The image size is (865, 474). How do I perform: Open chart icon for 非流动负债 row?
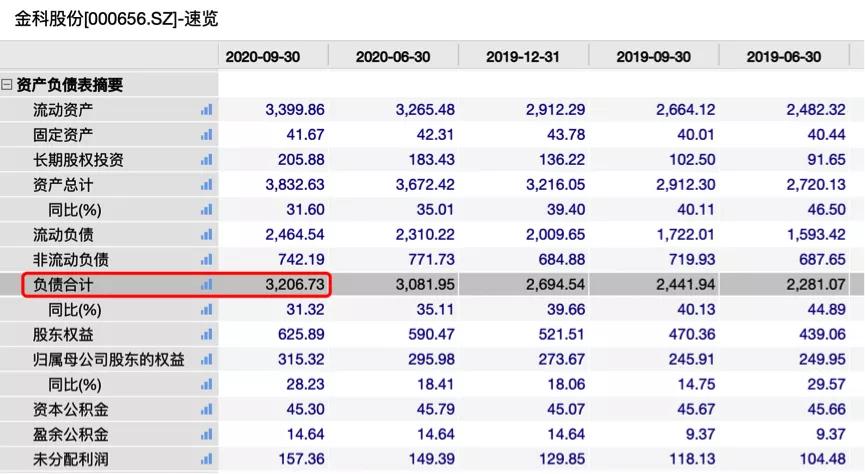(206, 259)
